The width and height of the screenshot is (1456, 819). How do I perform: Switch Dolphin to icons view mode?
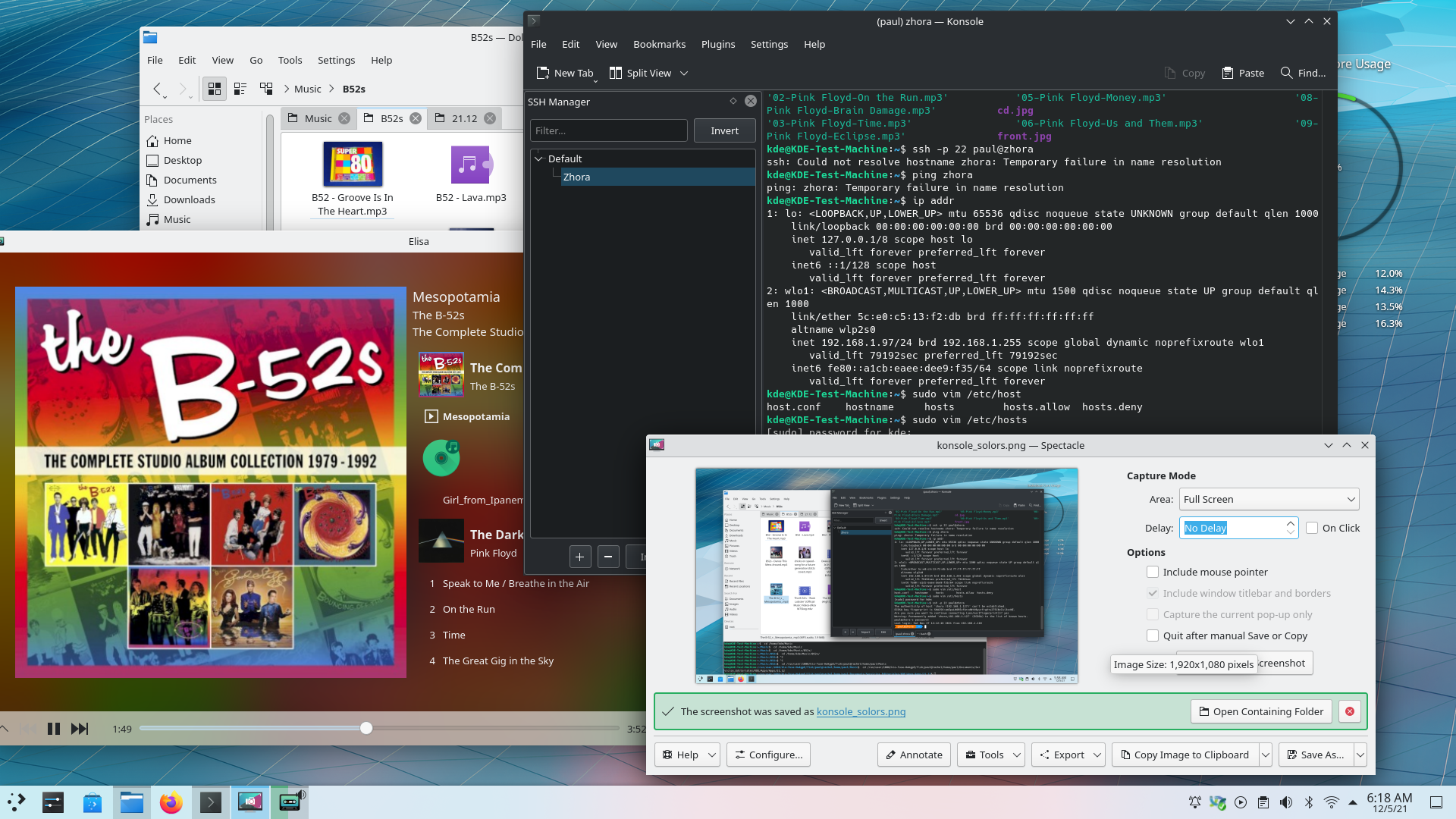pos(215,89)
